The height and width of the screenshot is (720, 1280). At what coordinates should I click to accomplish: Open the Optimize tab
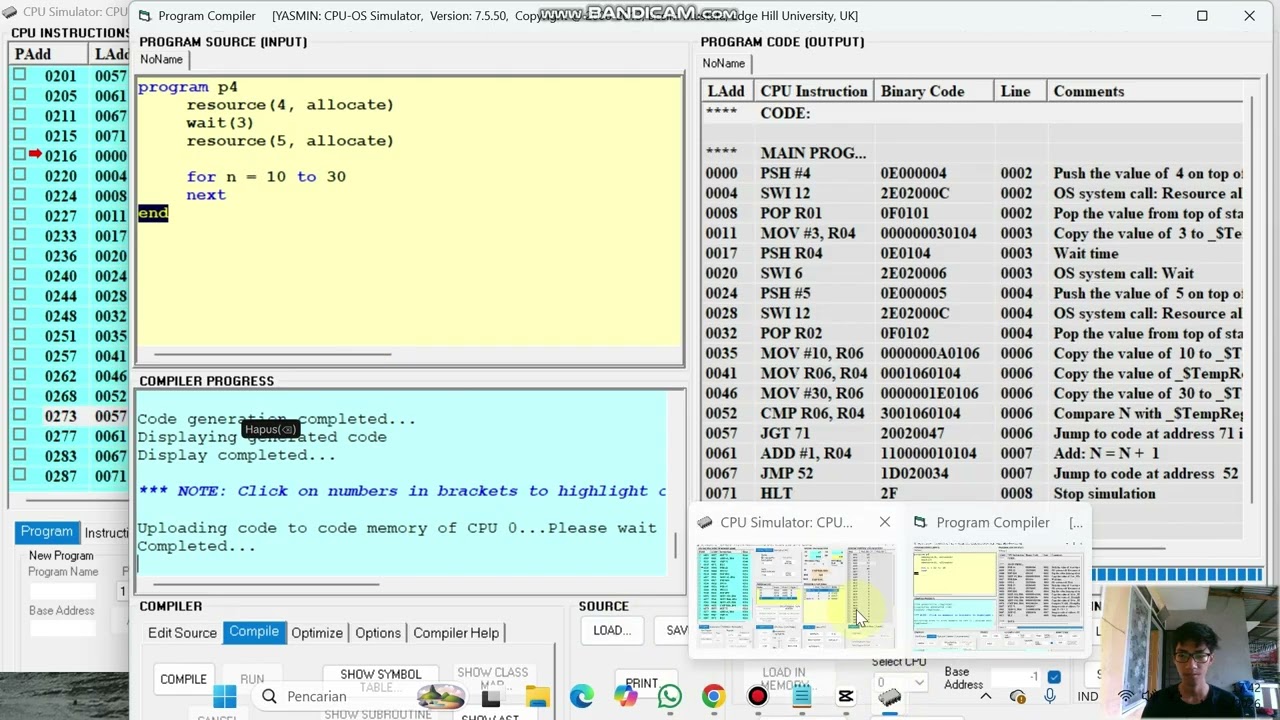[x=317, y=633]
